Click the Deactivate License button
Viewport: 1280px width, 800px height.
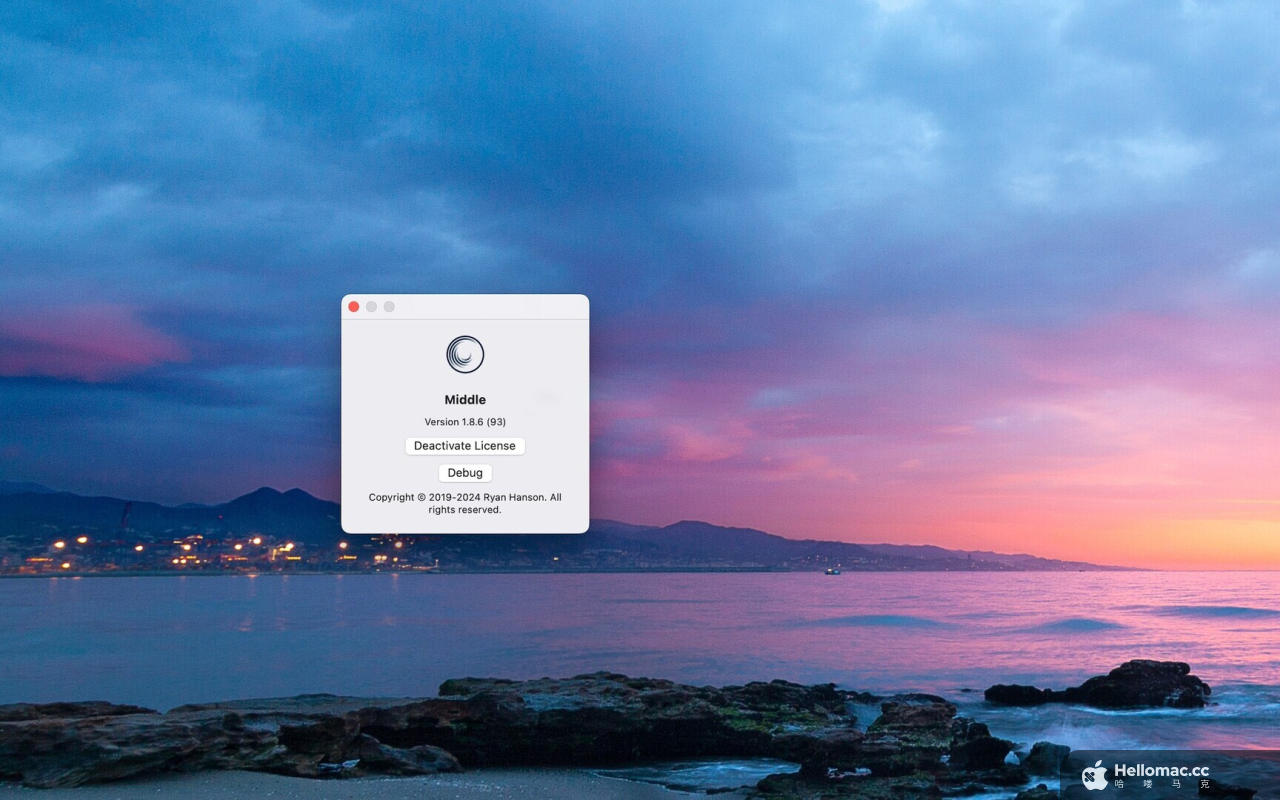(465, 446)
